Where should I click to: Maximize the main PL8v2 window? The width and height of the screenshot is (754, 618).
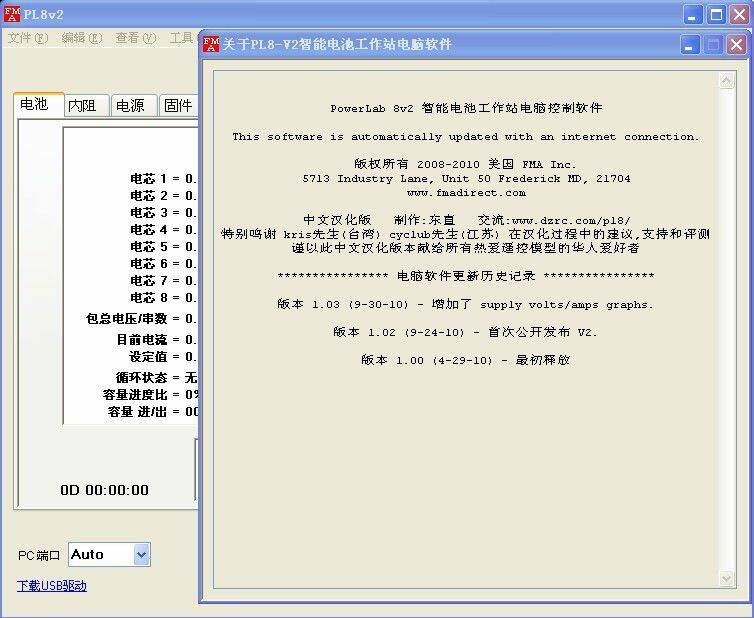coord(717,14)
